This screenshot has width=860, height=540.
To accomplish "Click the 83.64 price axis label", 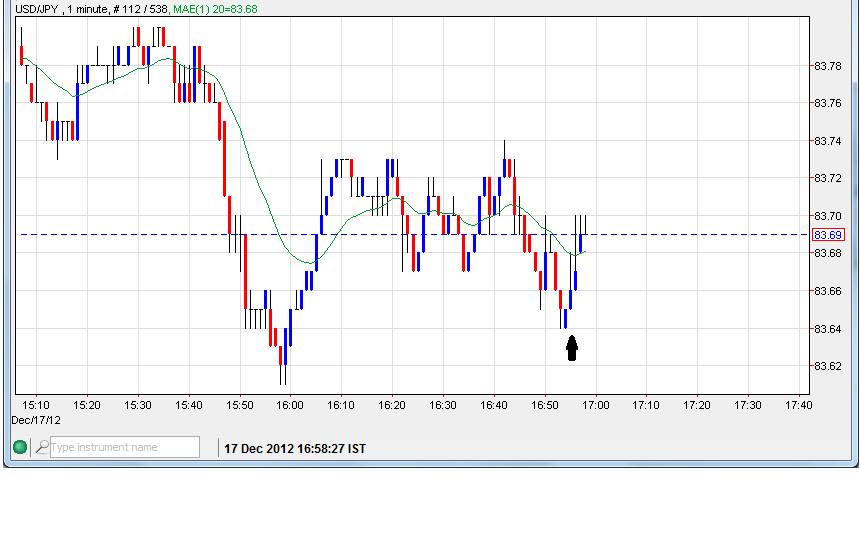I will 828,329.
